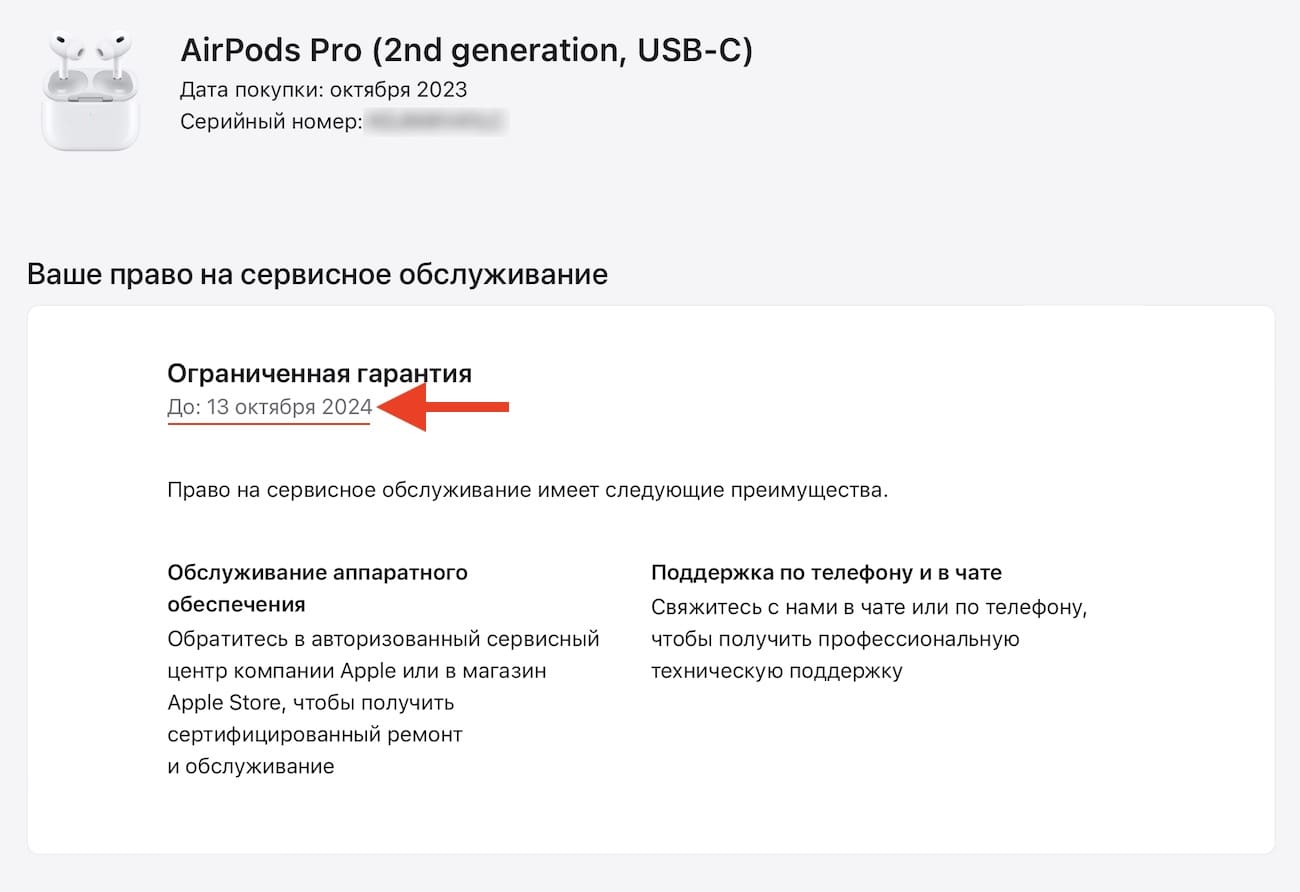Image resolution: width=1300 pixels, height=892 pixels.
Task: Click the Свяжитесь с нами в чате line
Action: (868, 606)
